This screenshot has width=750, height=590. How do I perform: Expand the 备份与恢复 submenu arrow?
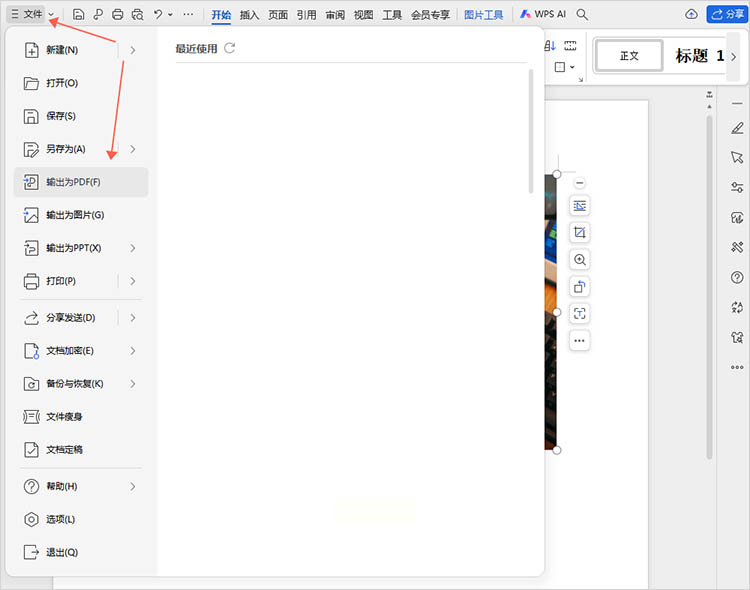pyautogui.click(x=132, y=384)
